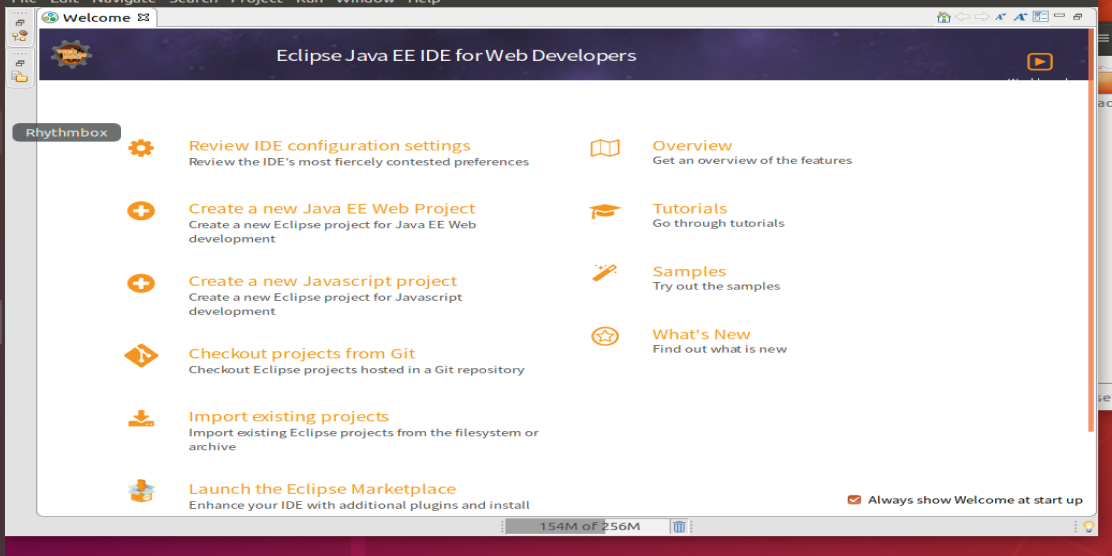
Task: Open the Workbench via the orange play icon
Action: 1040,62
